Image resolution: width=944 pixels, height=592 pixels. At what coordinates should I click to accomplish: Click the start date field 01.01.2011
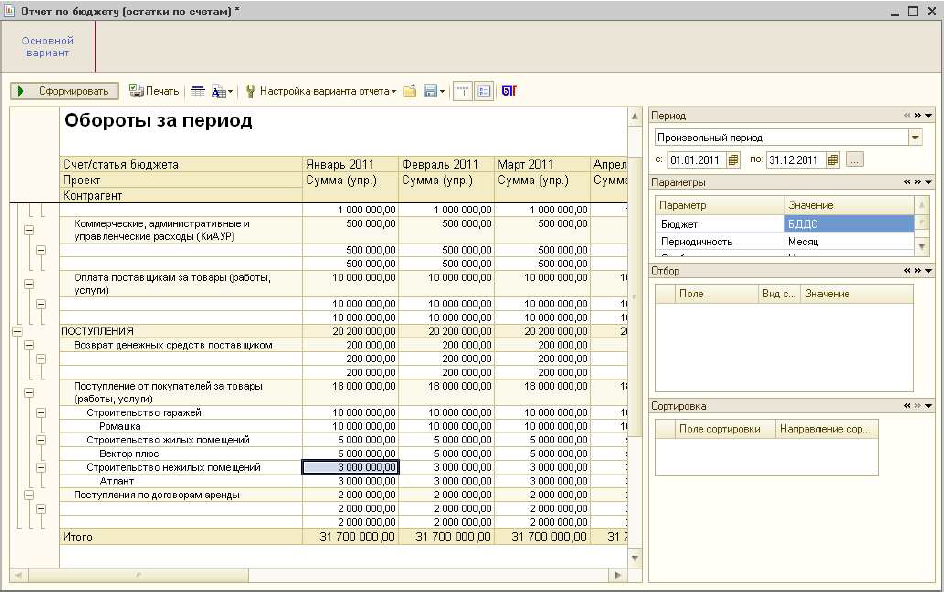tap(696, 160)
